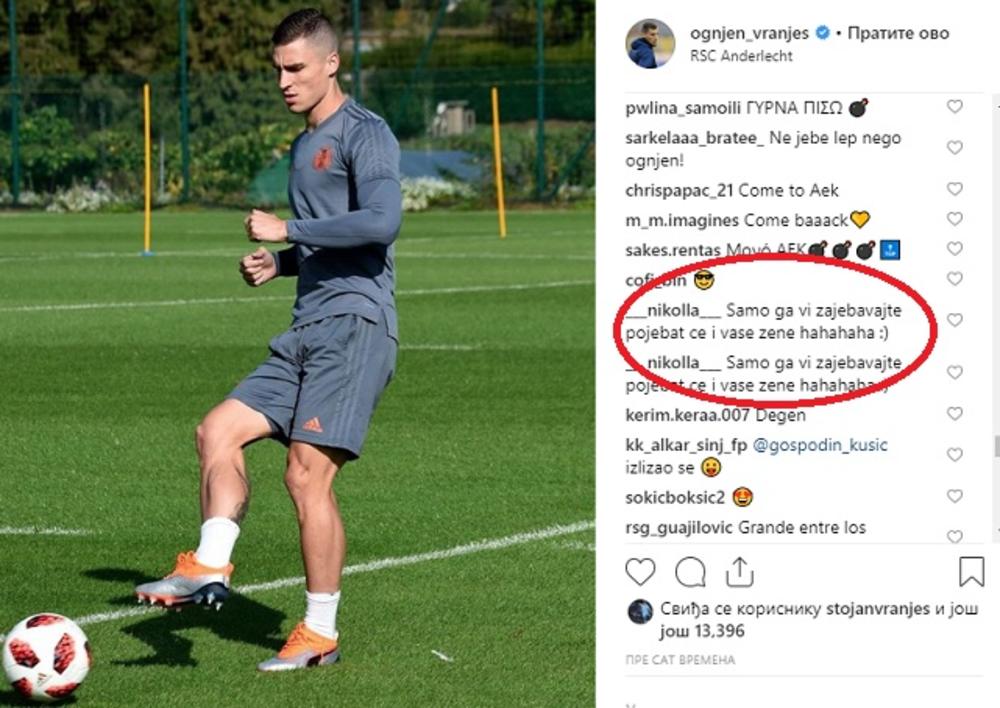Like the m_m.imagines 'Come baaack' comment
Image resolution: width=1000 pixels, height=708 pixels.
click(954, 219)
